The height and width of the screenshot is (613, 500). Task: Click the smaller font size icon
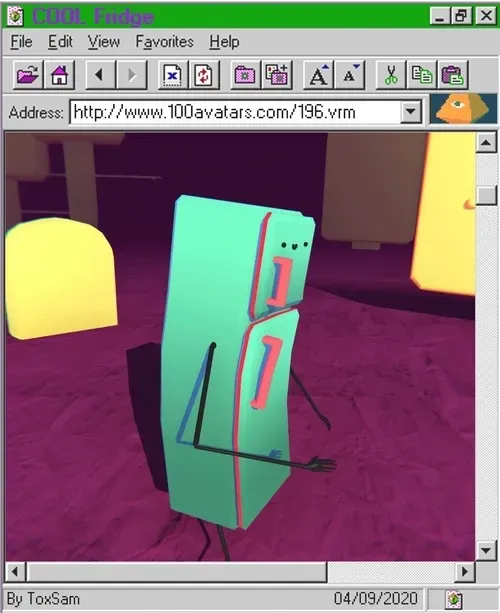350,75
